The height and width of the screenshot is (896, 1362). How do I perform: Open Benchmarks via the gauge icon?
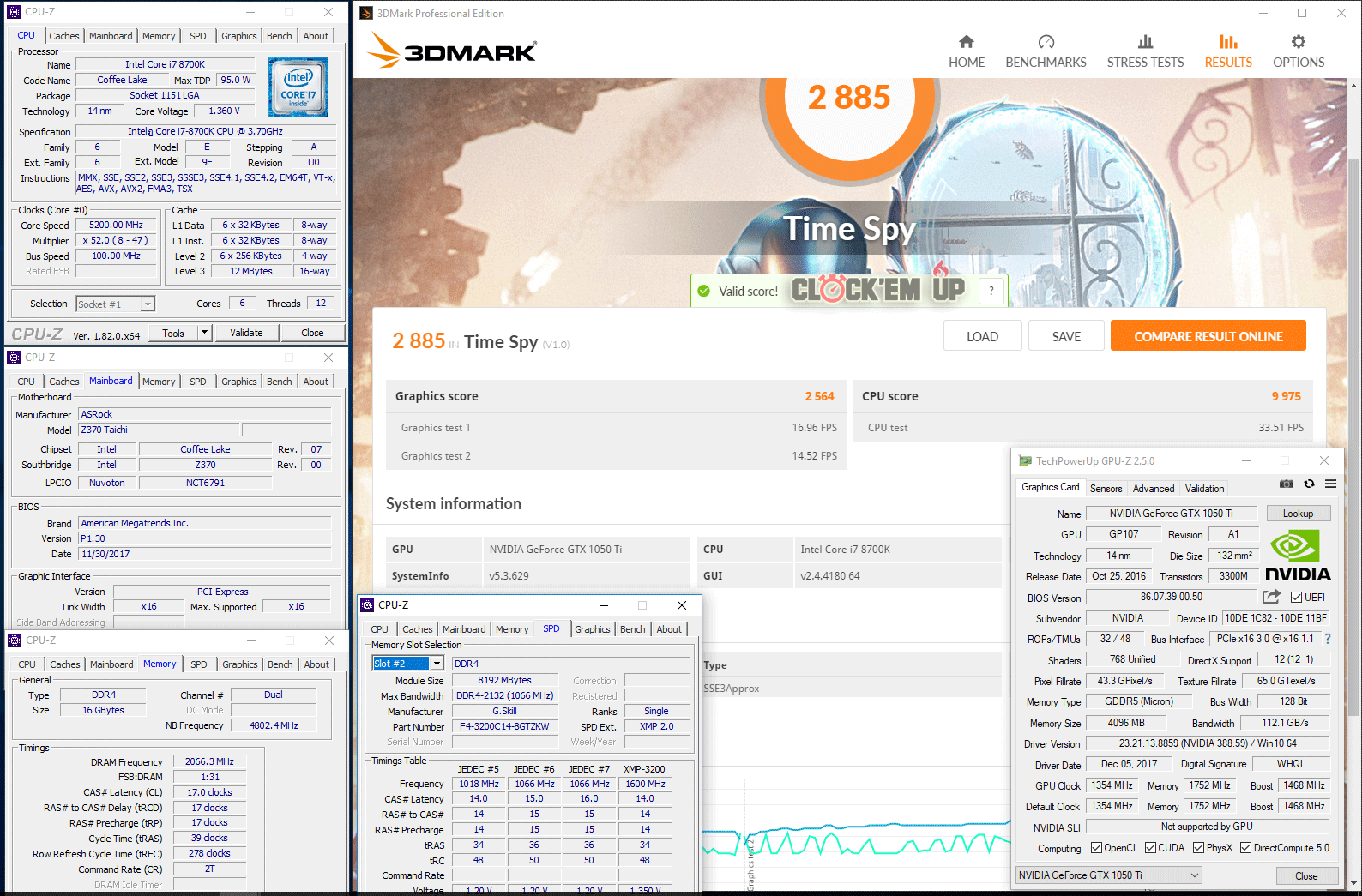(1046, 42)
